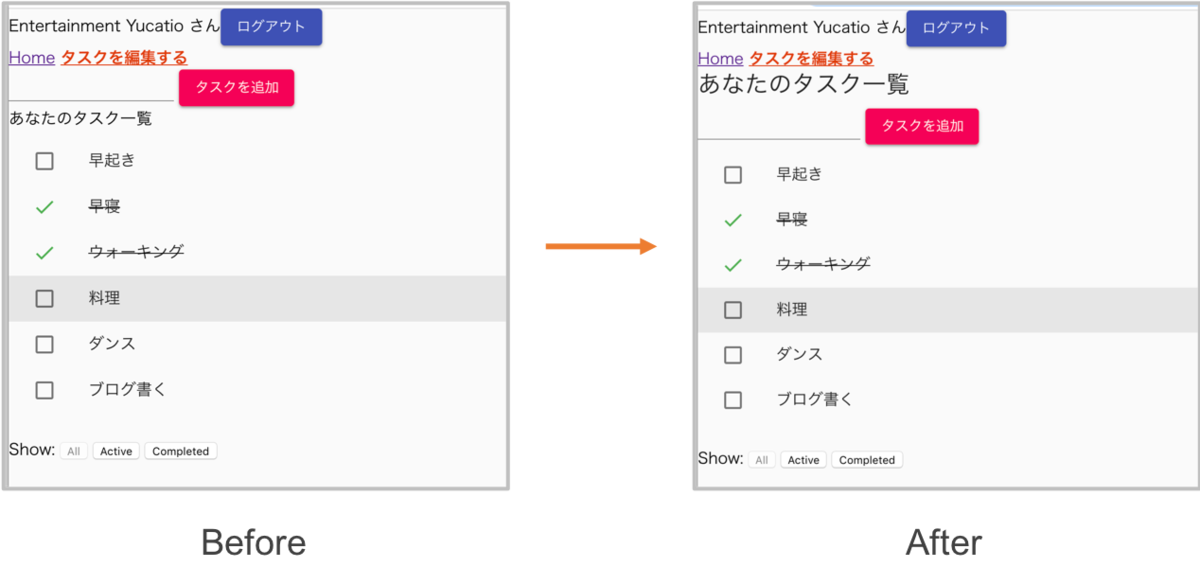Click Completed filter in the After view
The height and width of the screenshot is (585, 1200).
pos(866,459)
